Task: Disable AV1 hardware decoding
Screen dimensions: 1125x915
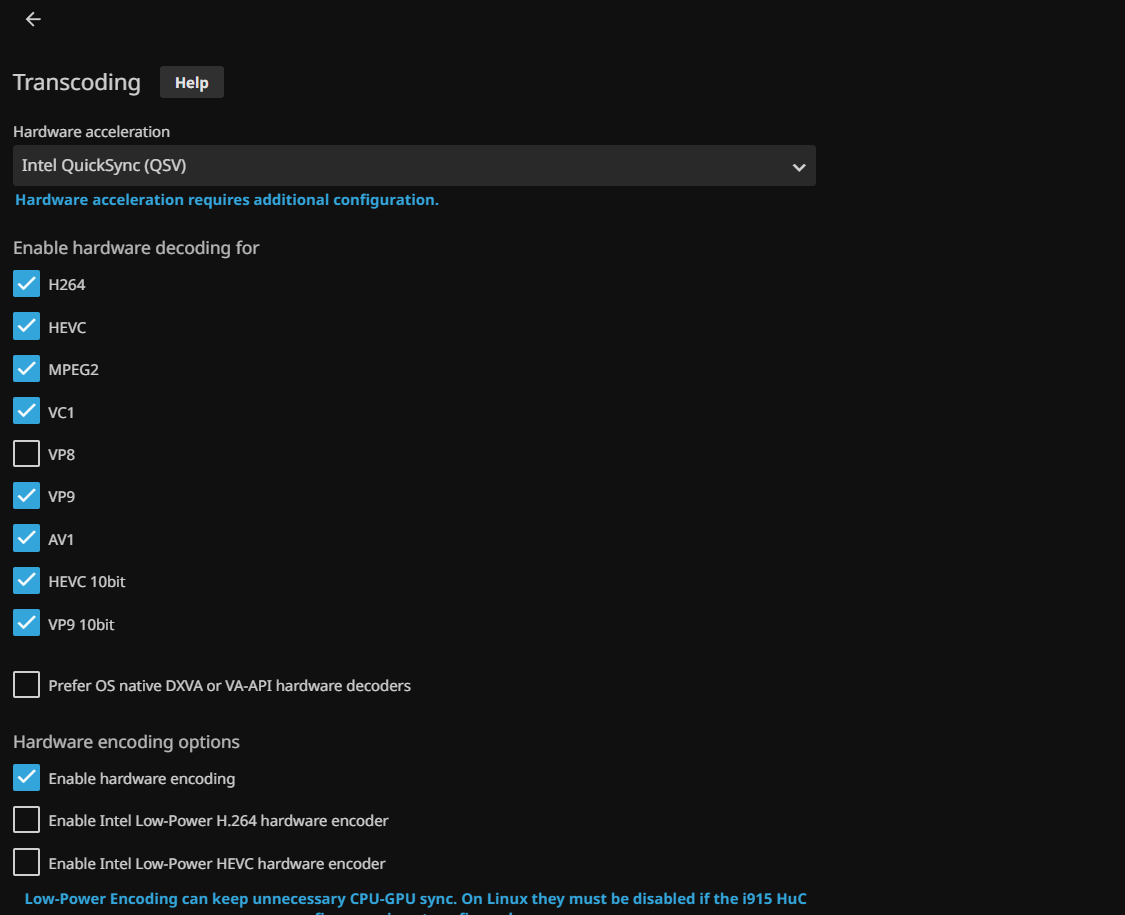Action: click(27, 539)
